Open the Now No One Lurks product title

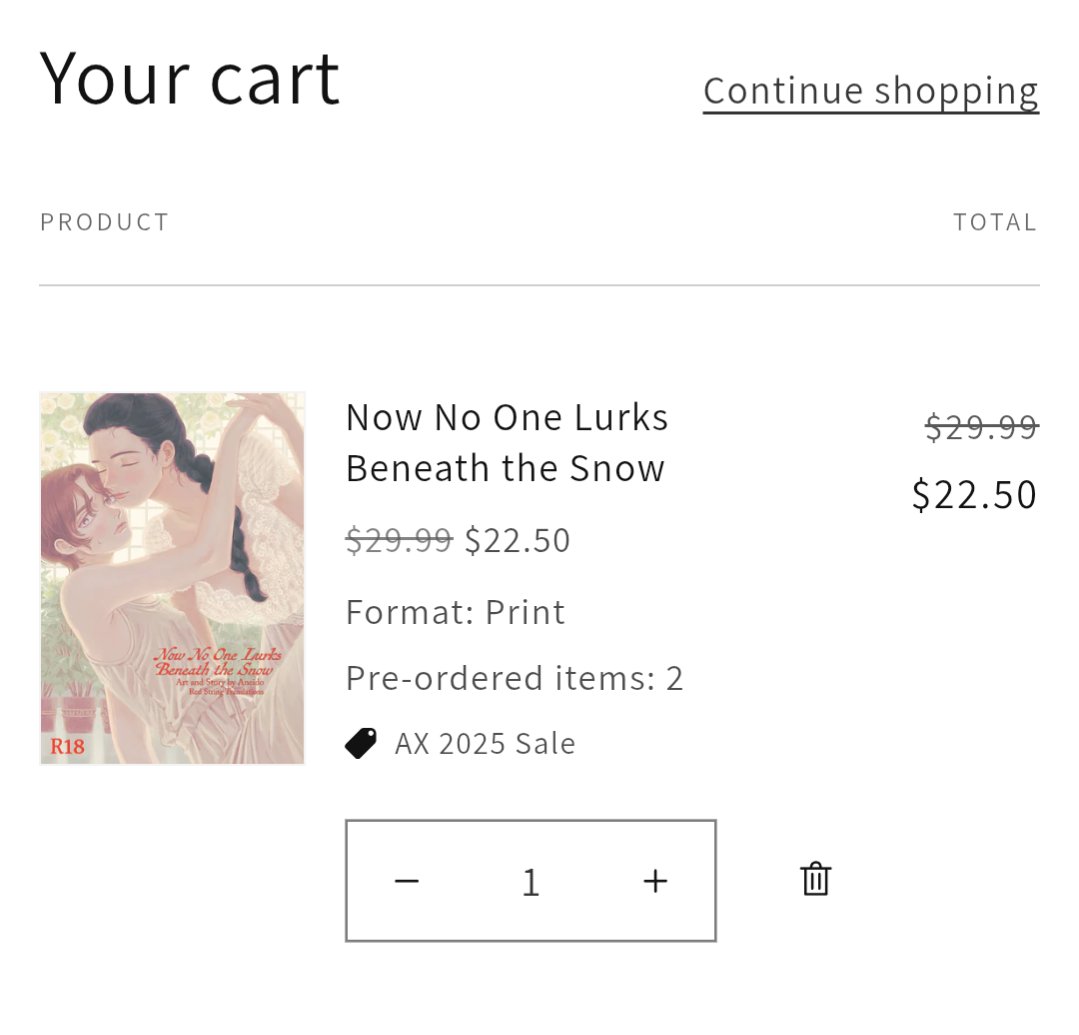(x=506, y=442)
